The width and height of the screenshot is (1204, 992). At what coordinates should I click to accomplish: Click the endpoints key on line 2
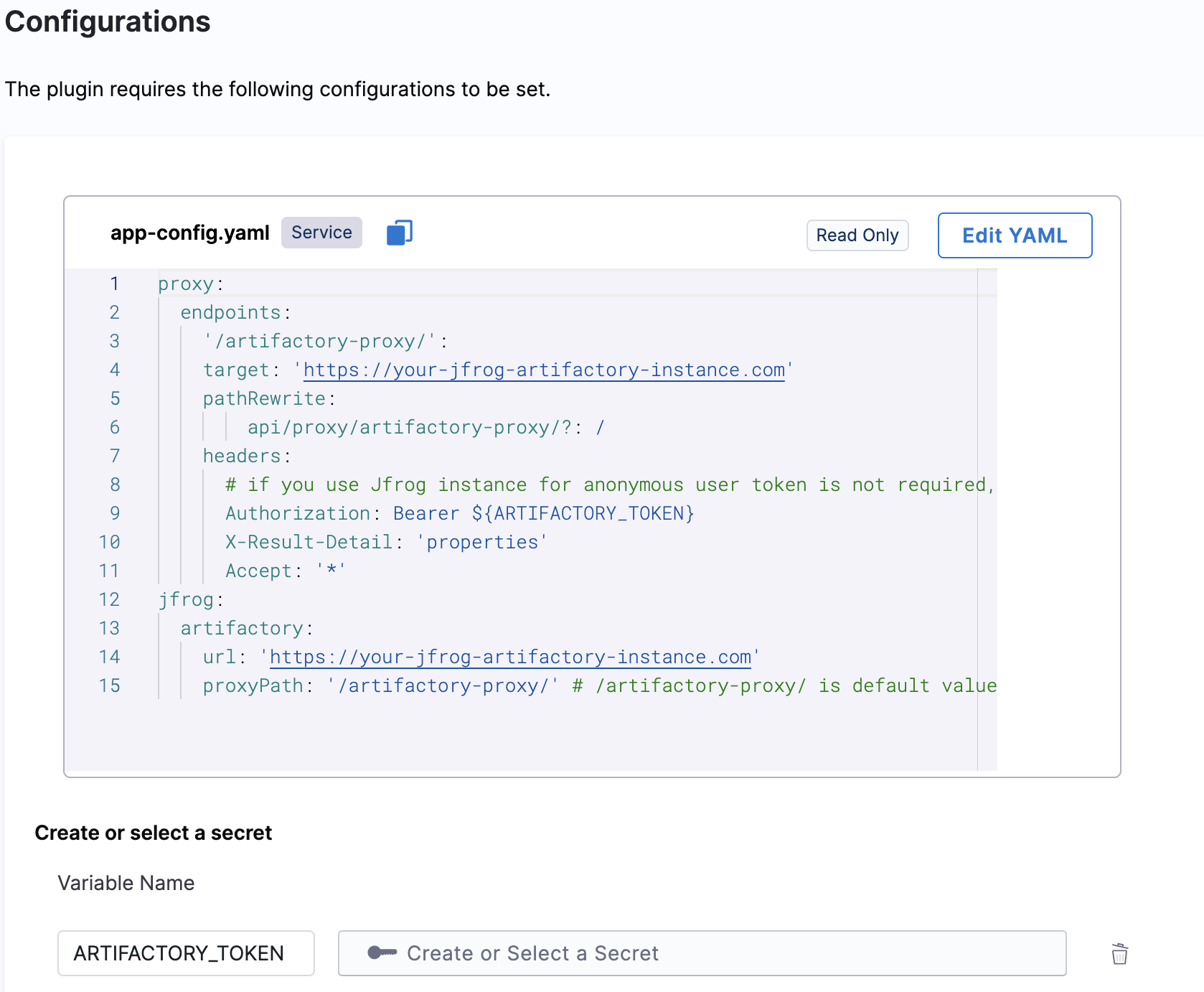(230, 312)
